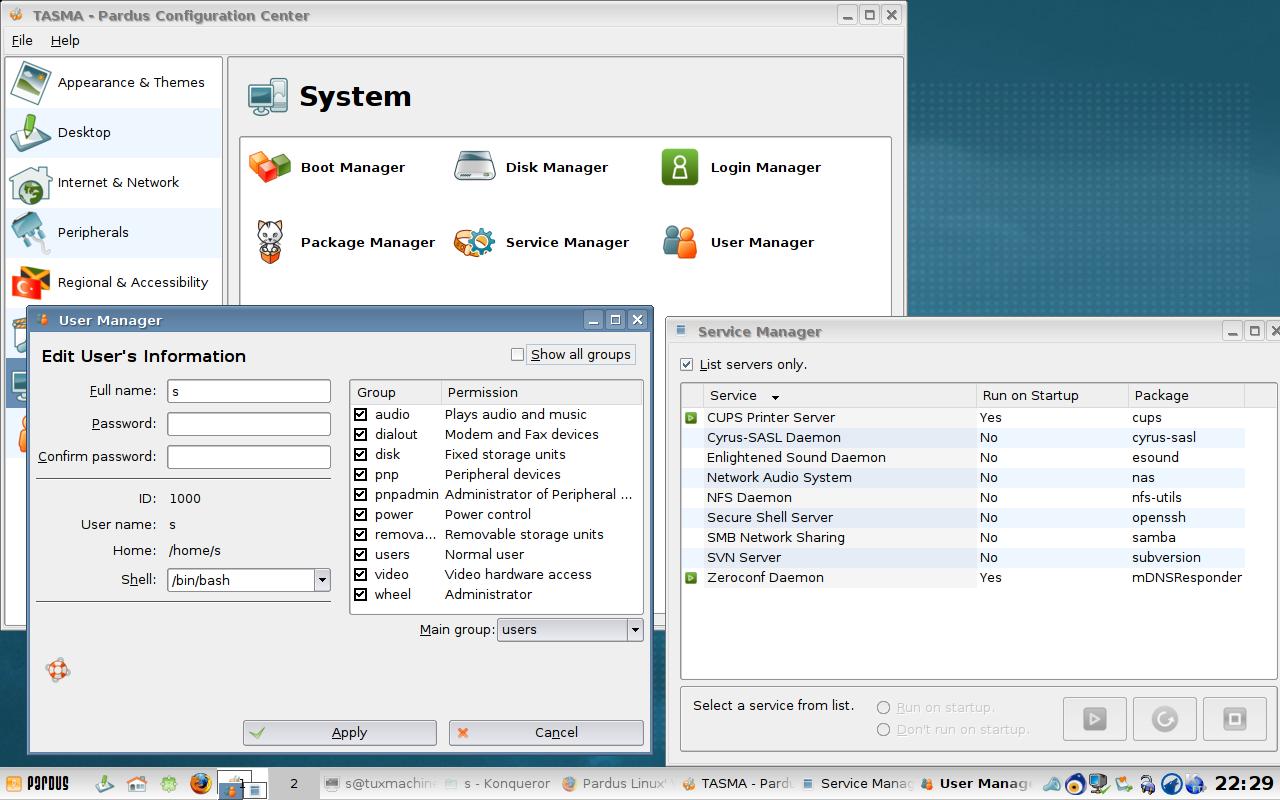Viewport: 1280px width, 800px height.
Task: Sort by the Package column header
Action: (1186, 396)
